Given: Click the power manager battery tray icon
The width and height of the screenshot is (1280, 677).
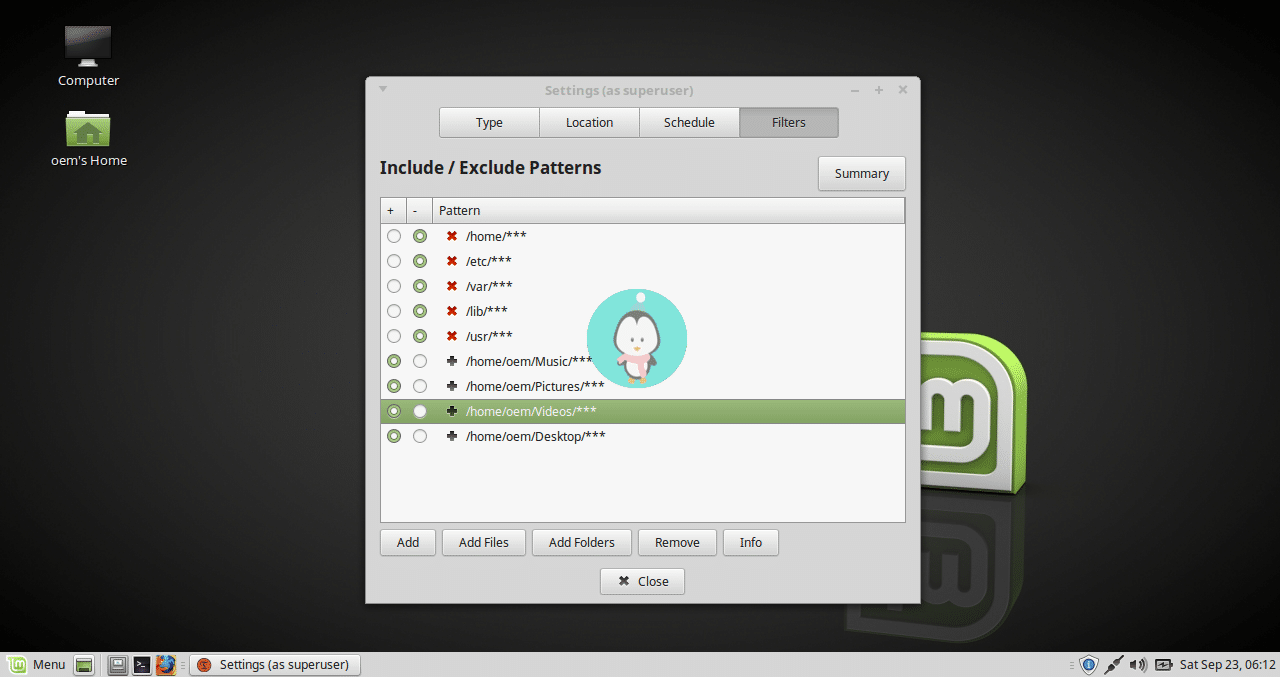Looking at the screenshot, I should pyautogui.click(x=1163, y=664).
